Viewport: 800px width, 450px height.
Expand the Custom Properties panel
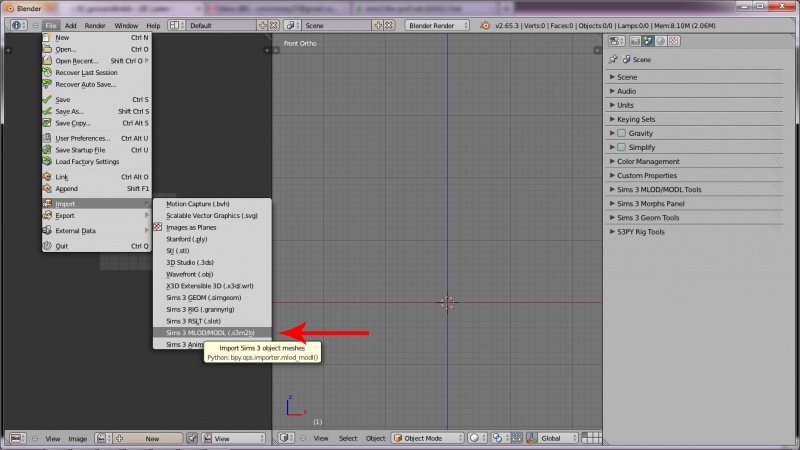(695, 175)
